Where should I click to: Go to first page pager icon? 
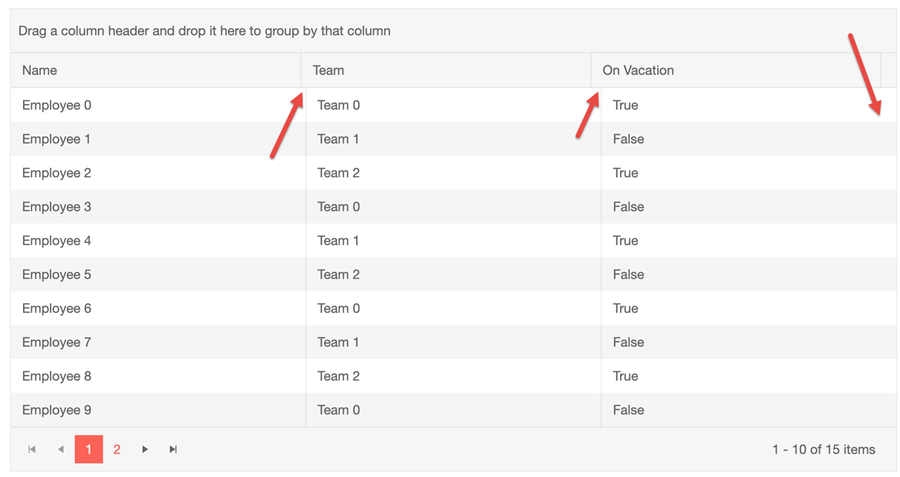pos(32,449)
